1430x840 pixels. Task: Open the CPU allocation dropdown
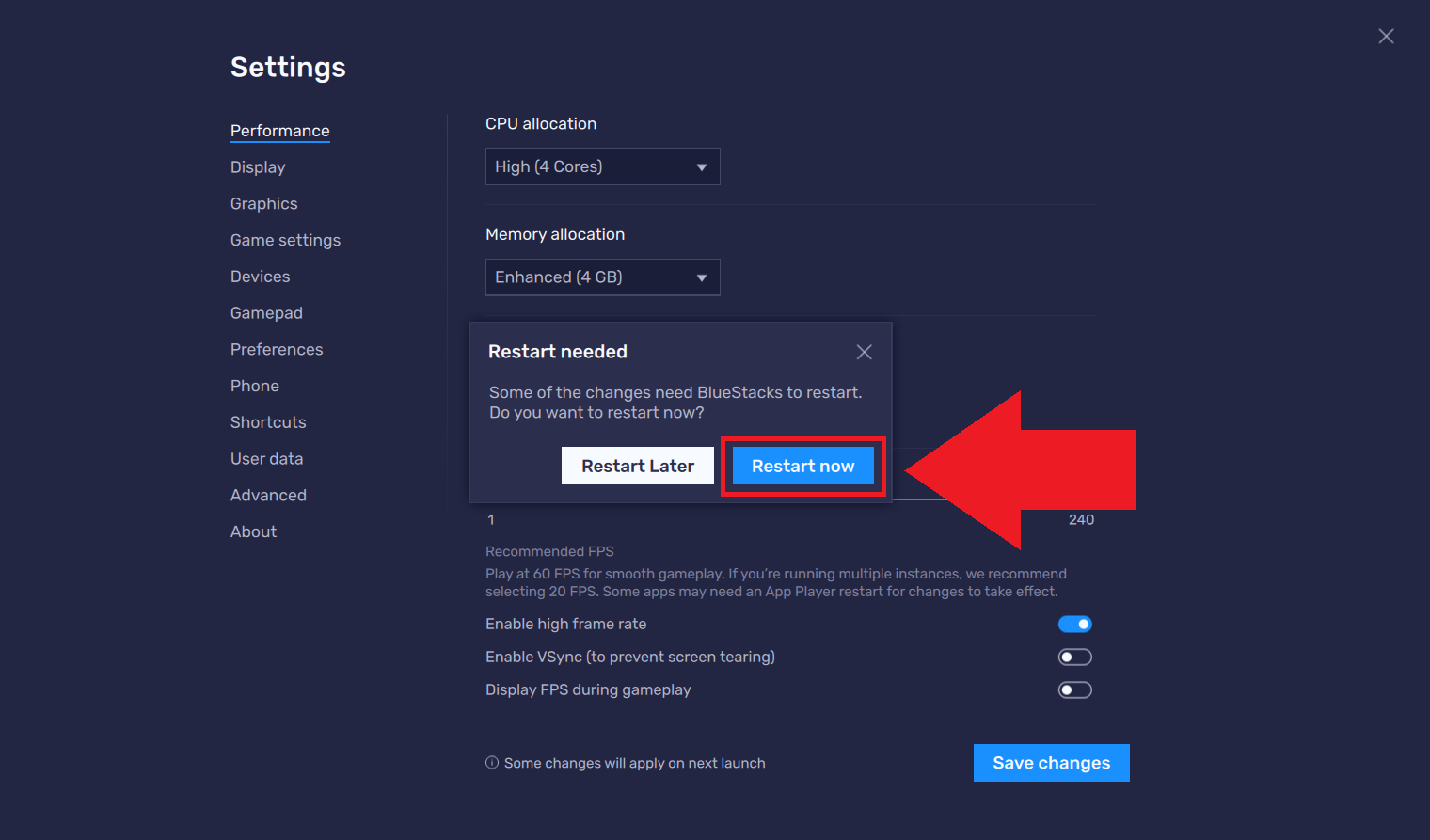coord(602,166)
